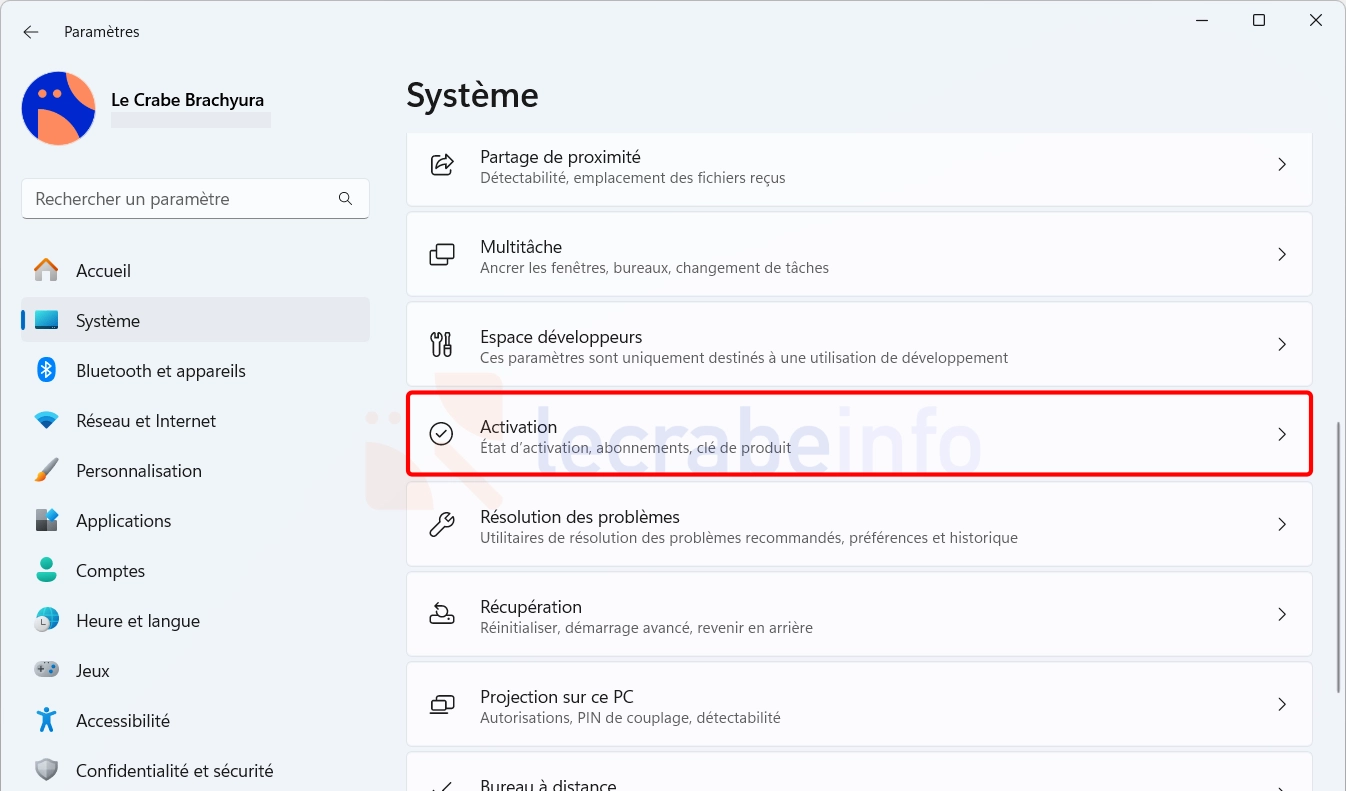1346x791 pixels.
Task: Click the Personnalisation paintbrush icon
Action: (x=46, y=470)
